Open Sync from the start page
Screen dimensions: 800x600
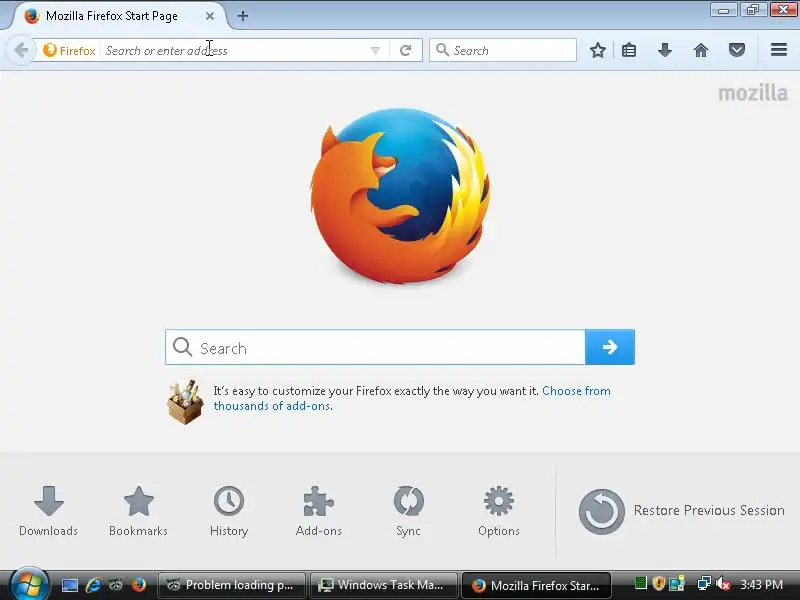tap(408, 511)
